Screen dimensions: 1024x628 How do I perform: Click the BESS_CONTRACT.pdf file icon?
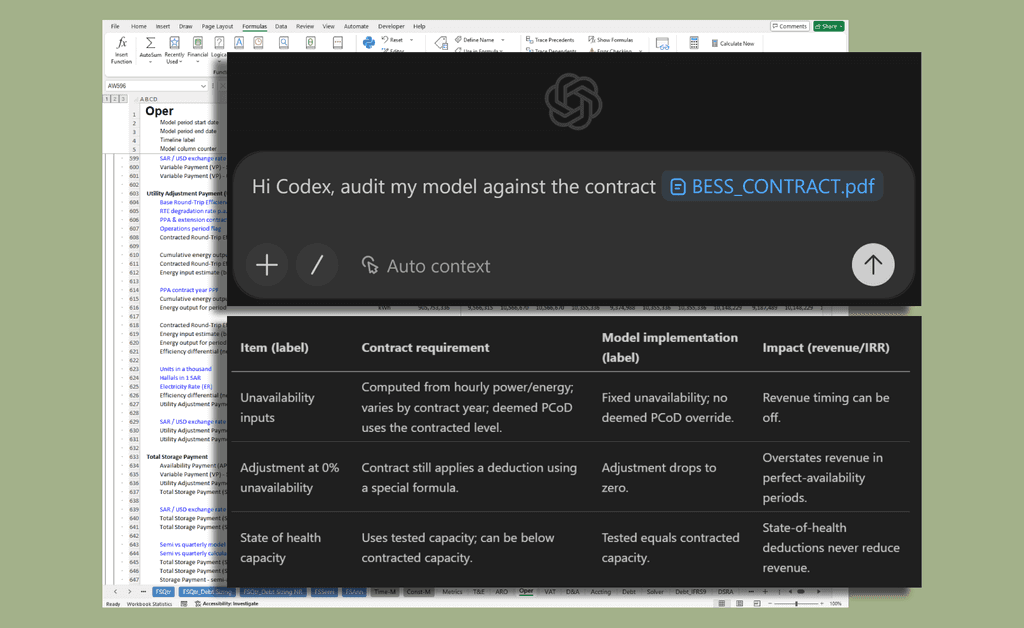(x=678, y=187)
